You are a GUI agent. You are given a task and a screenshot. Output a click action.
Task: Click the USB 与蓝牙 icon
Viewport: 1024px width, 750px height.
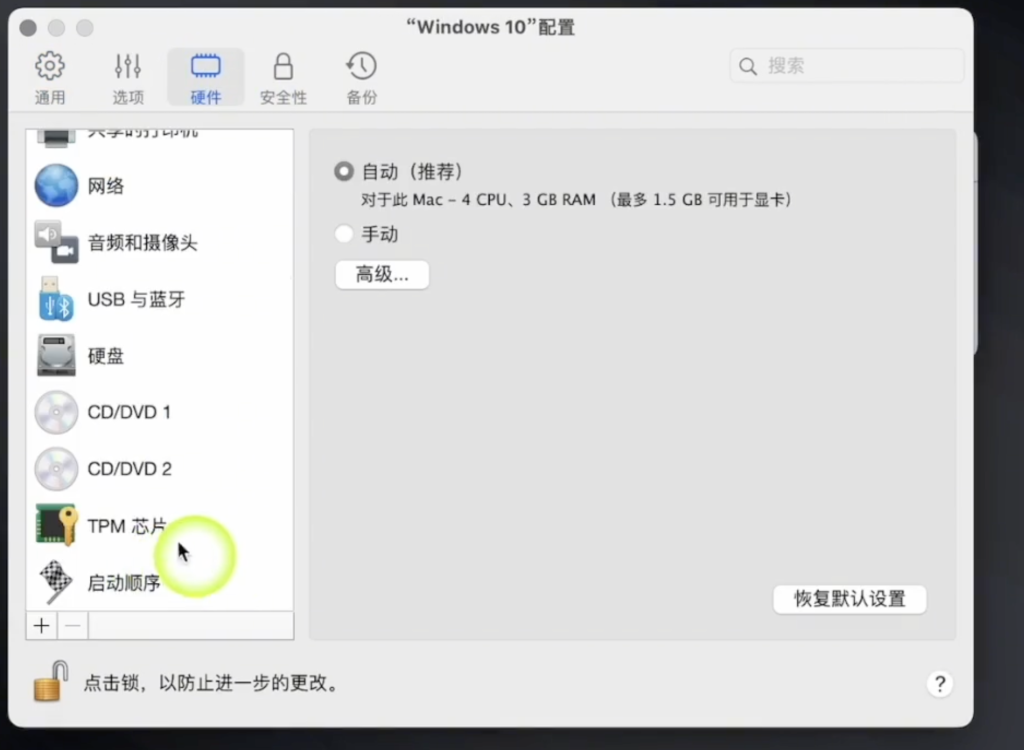[56, 299]
